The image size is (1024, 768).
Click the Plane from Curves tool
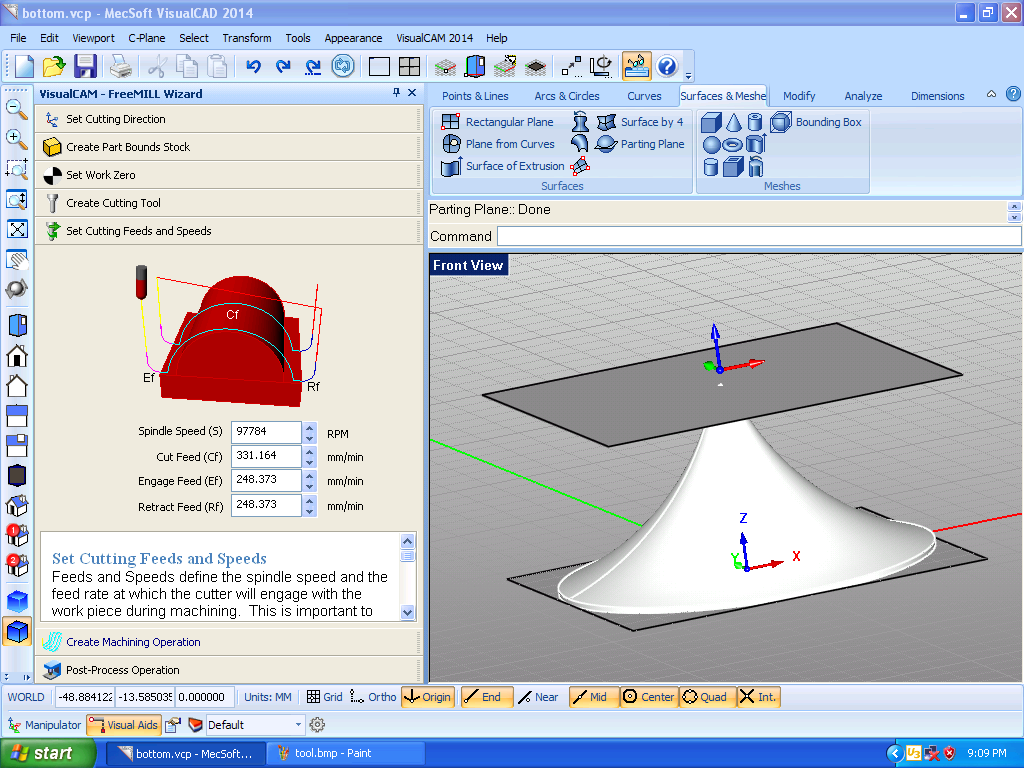(x=498, y=144)
